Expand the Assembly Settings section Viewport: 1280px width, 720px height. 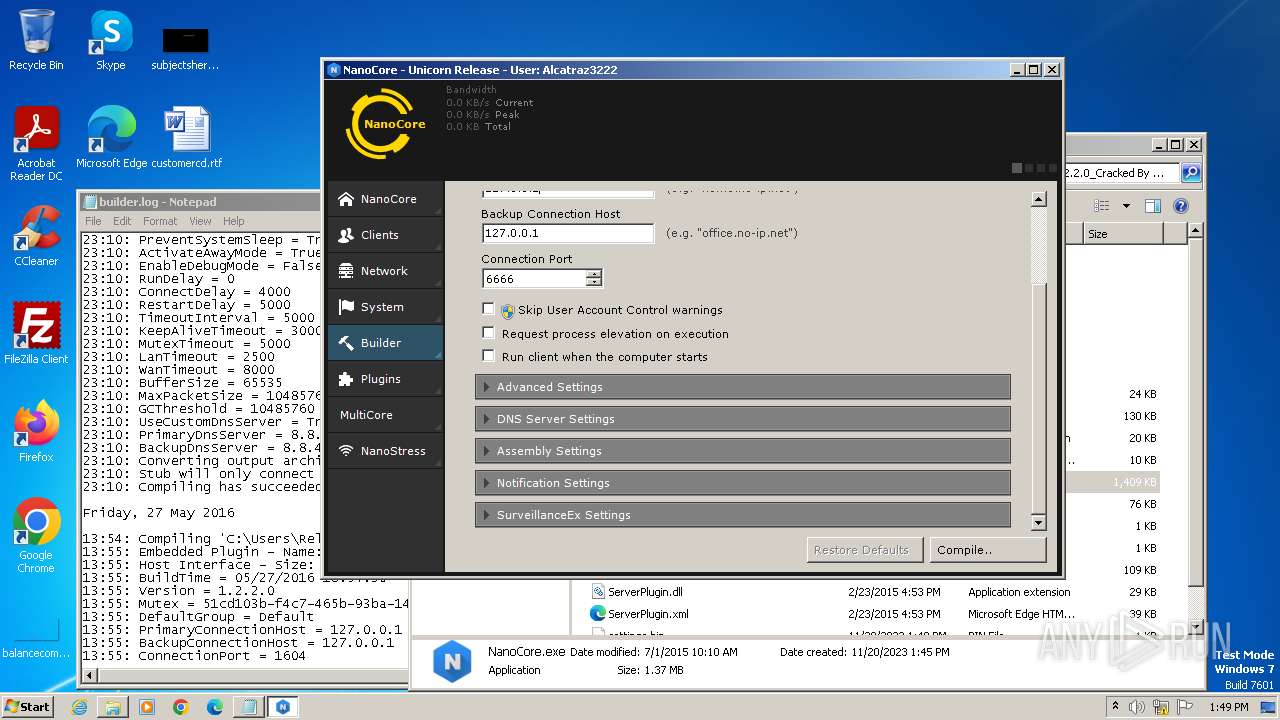(743, 451)
